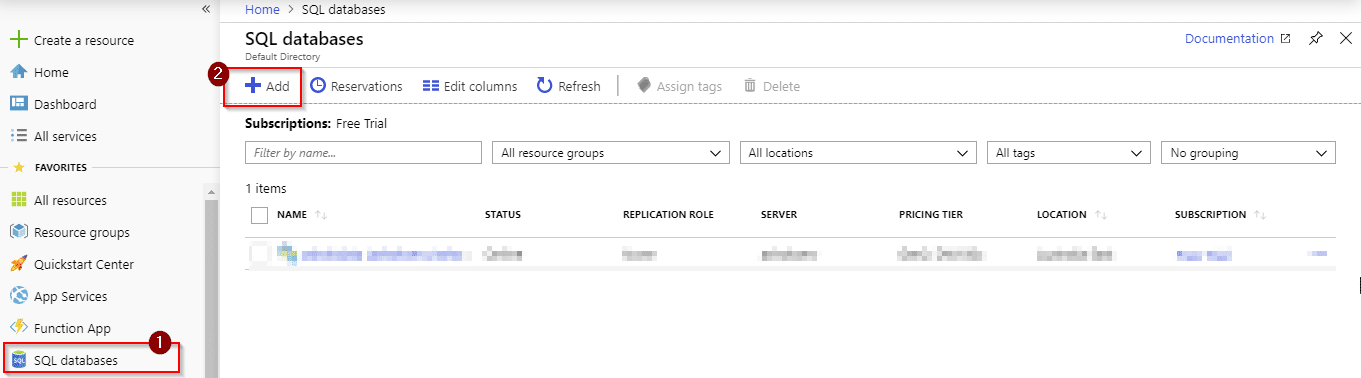Focus the Filter by name field
1361x378 pixels.
(x=363, y=153)
